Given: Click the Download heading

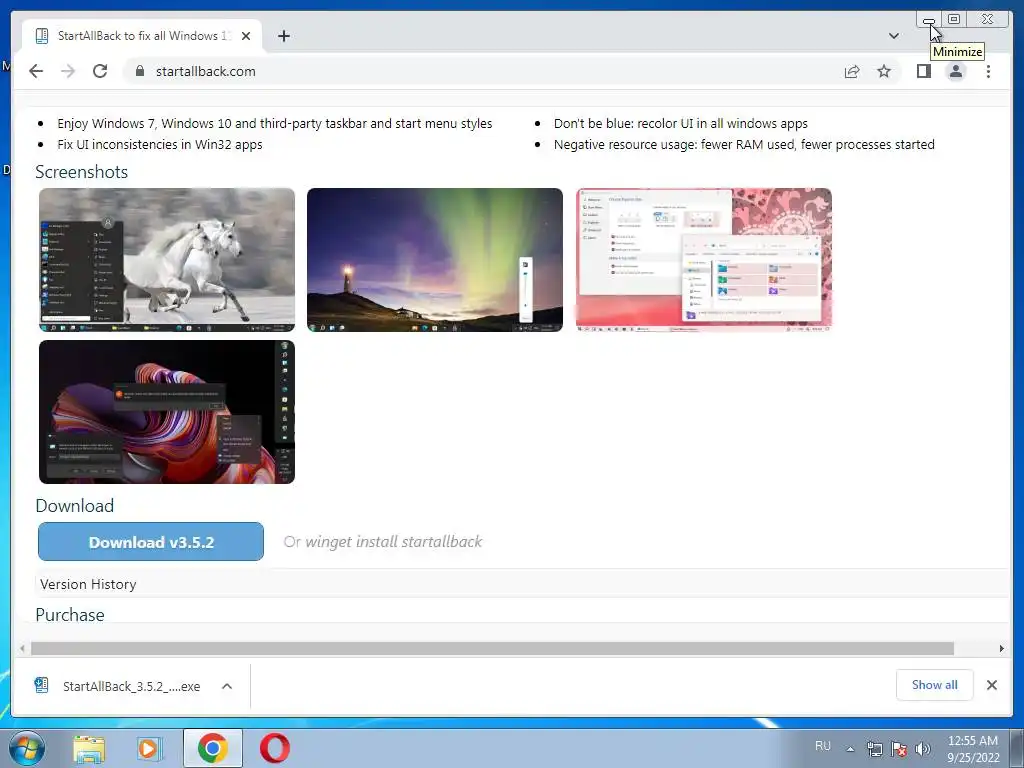Looking at the screenshot, I should pyautogui.click(x=74, y=506).
